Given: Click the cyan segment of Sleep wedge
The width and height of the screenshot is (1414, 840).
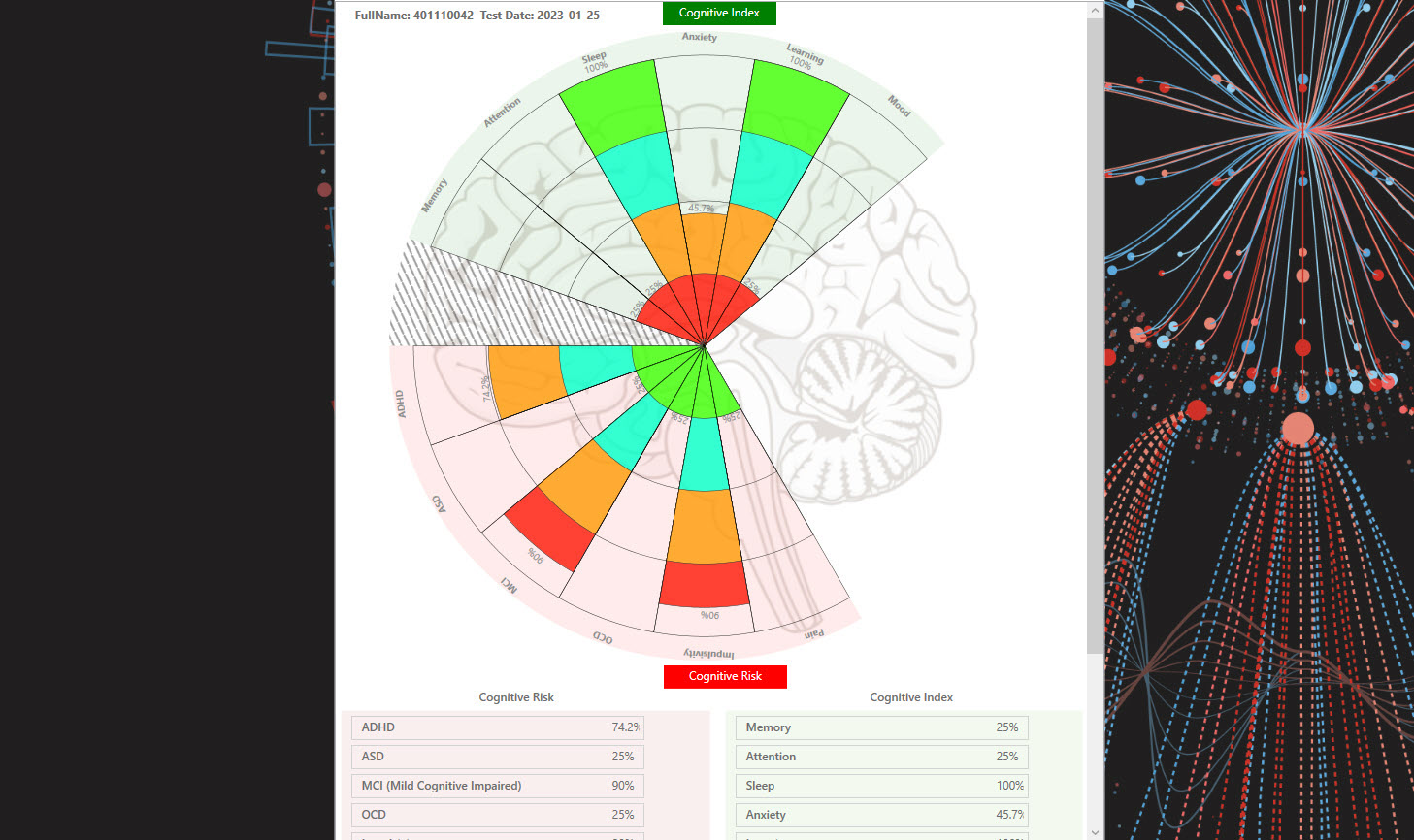Looking at the screenshot, I should pyautogui.click(x=637, y=175).
